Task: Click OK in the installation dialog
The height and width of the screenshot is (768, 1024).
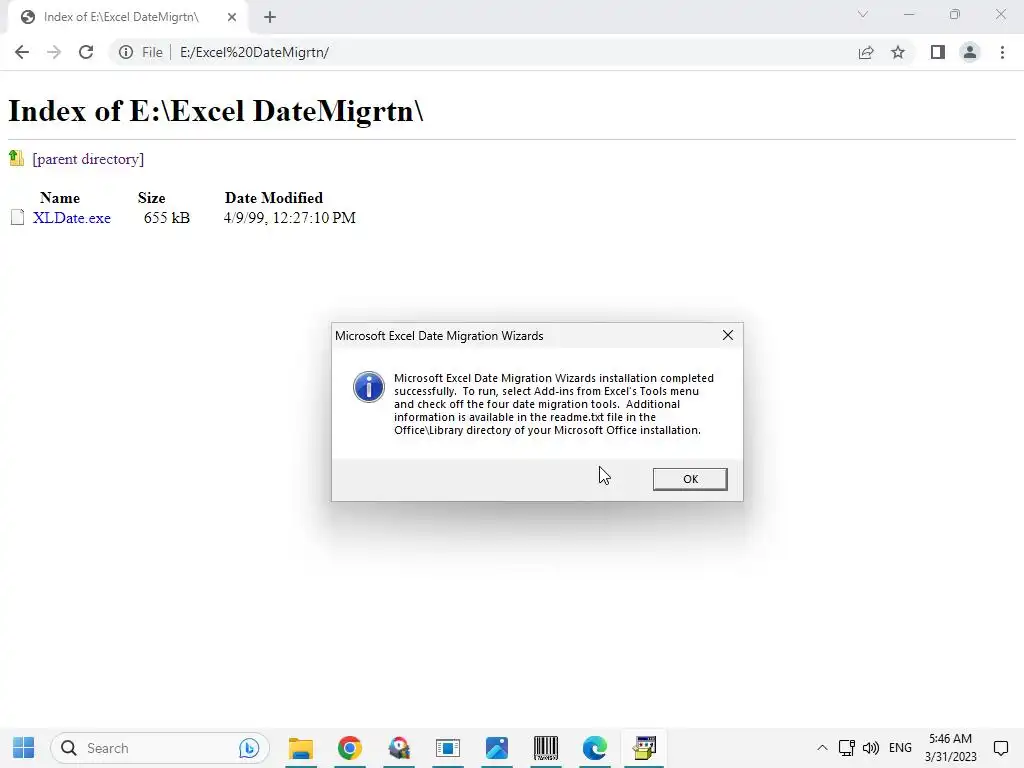Action: 690,479
